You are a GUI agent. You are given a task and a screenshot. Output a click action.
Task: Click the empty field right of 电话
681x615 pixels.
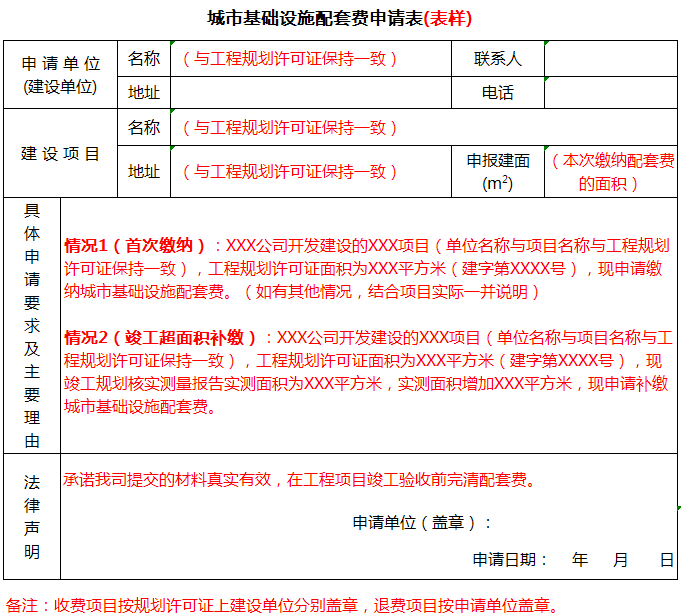(x=610, y=93)
